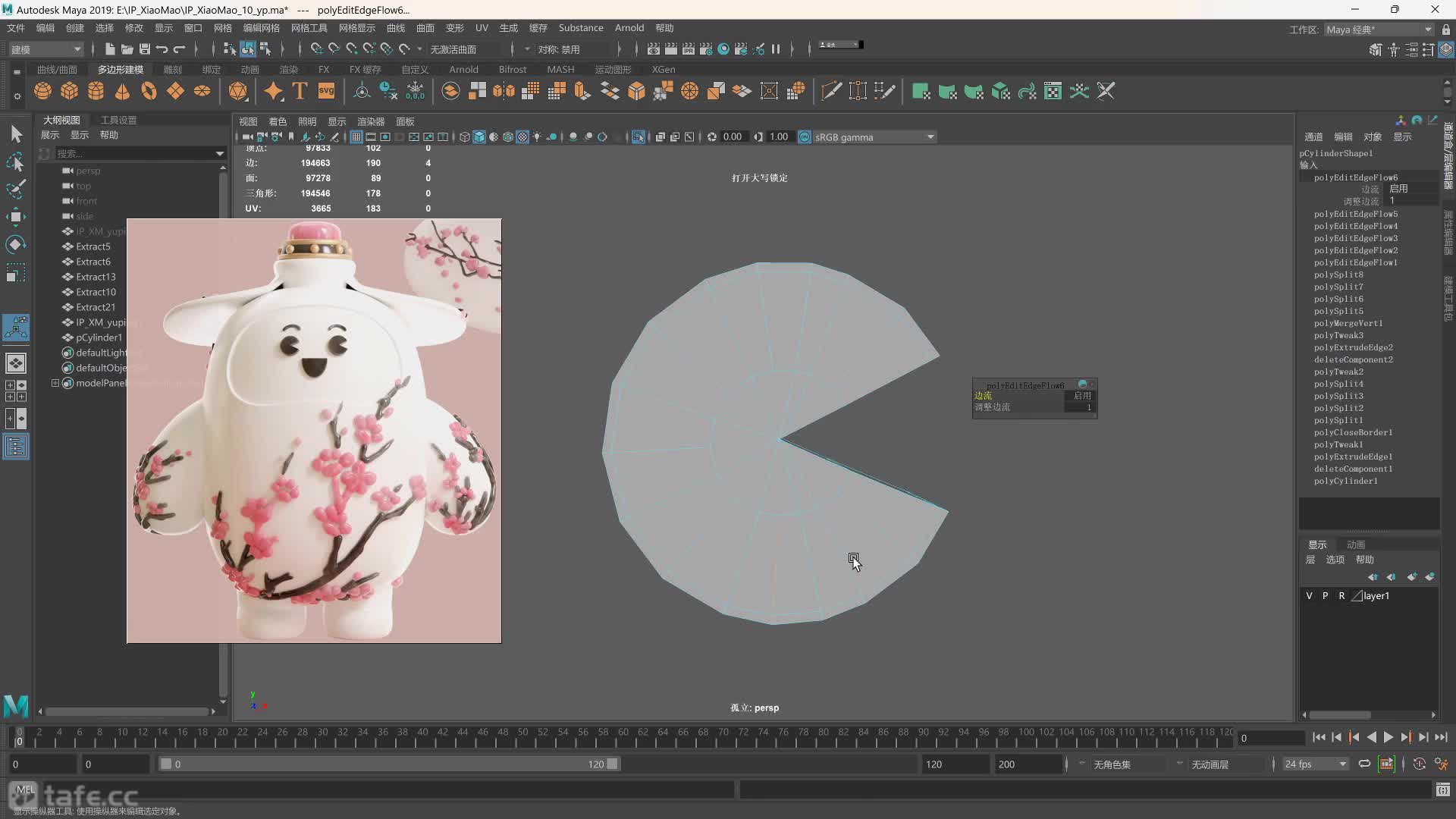1456x819 pixels.
Task: Toggle wireframe on shaded in viewport toolbar
Action: [x=508, y=137]
